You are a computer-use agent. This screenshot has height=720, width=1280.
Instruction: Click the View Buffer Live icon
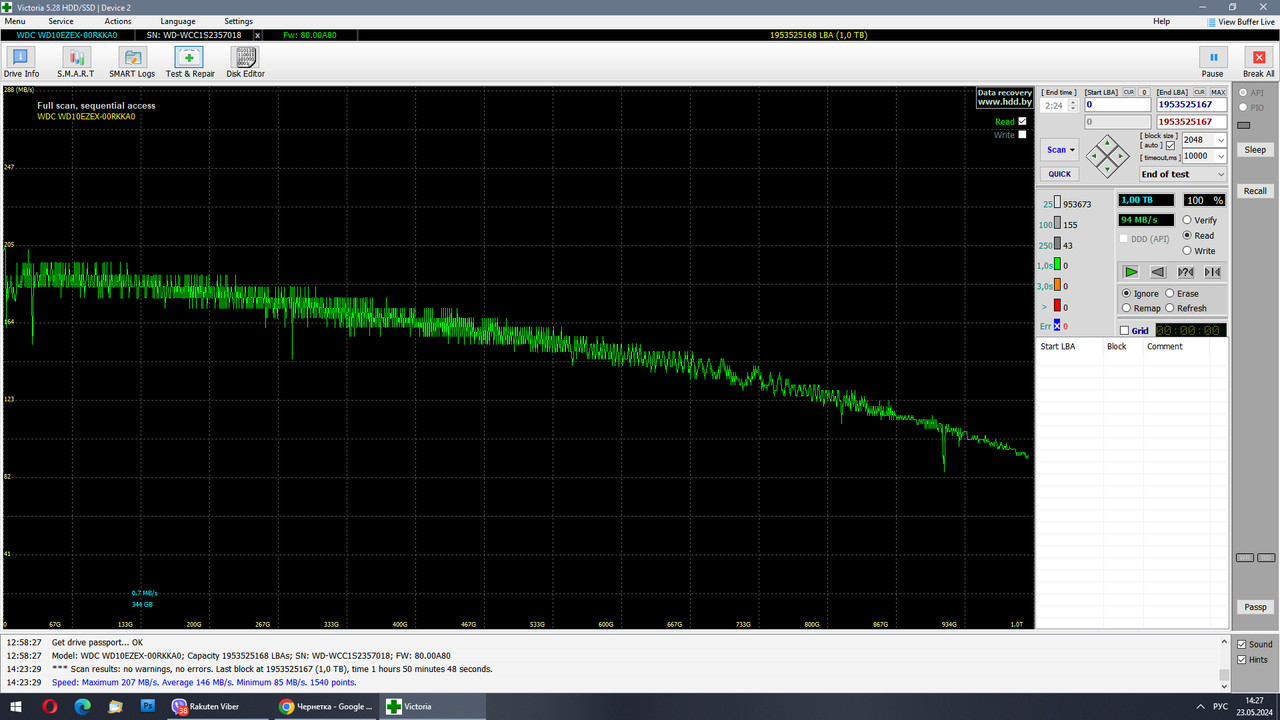1212,21
